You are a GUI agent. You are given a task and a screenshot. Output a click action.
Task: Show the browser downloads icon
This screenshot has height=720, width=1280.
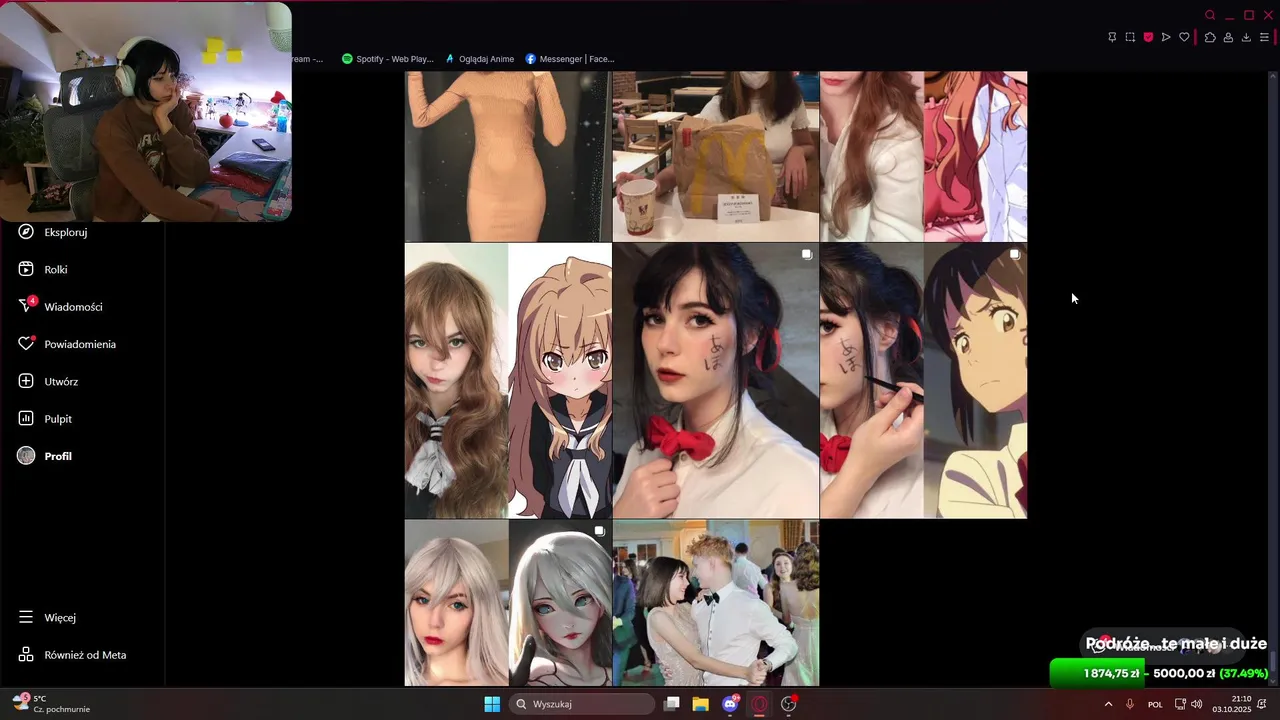pyautogui.click(x=1246, y=37)
